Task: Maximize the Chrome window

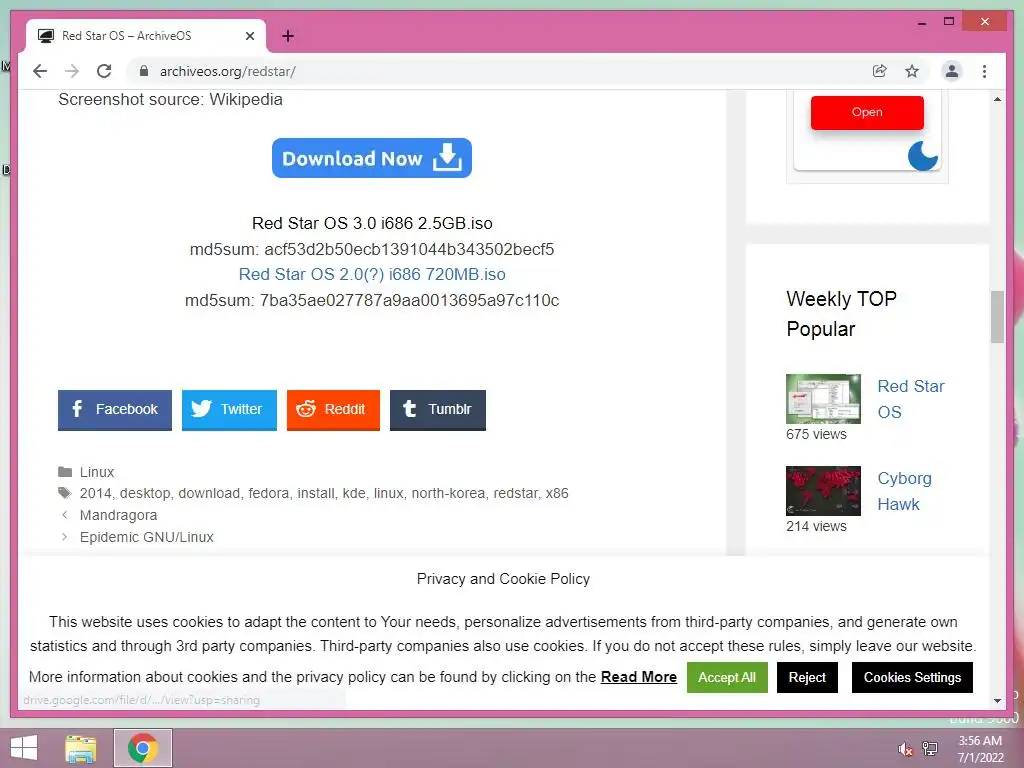Action: pos(949,22)
